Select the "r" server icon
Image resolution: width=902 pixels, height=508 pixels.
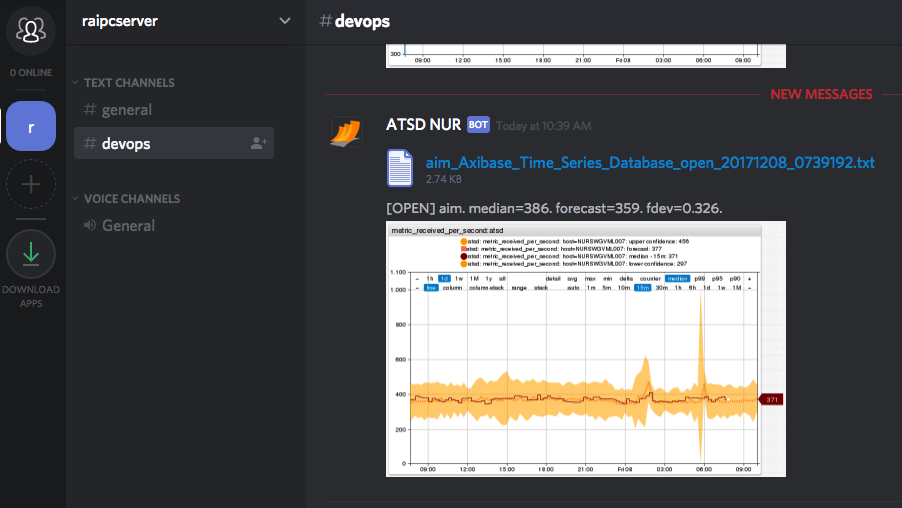[31, 127]
